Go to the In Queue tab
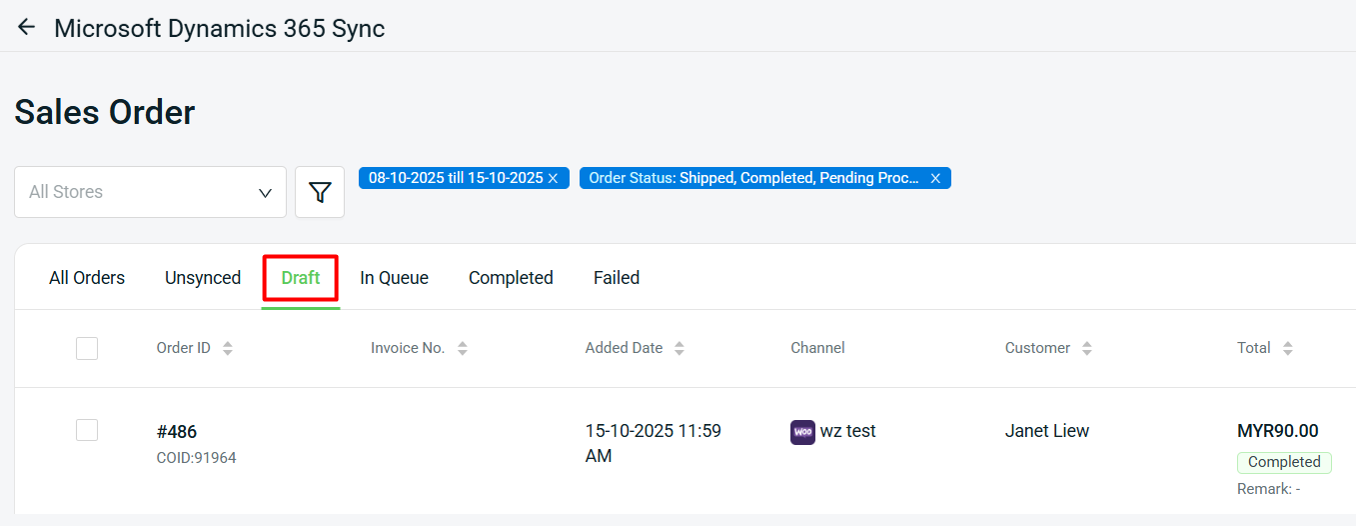 [394, 278]
